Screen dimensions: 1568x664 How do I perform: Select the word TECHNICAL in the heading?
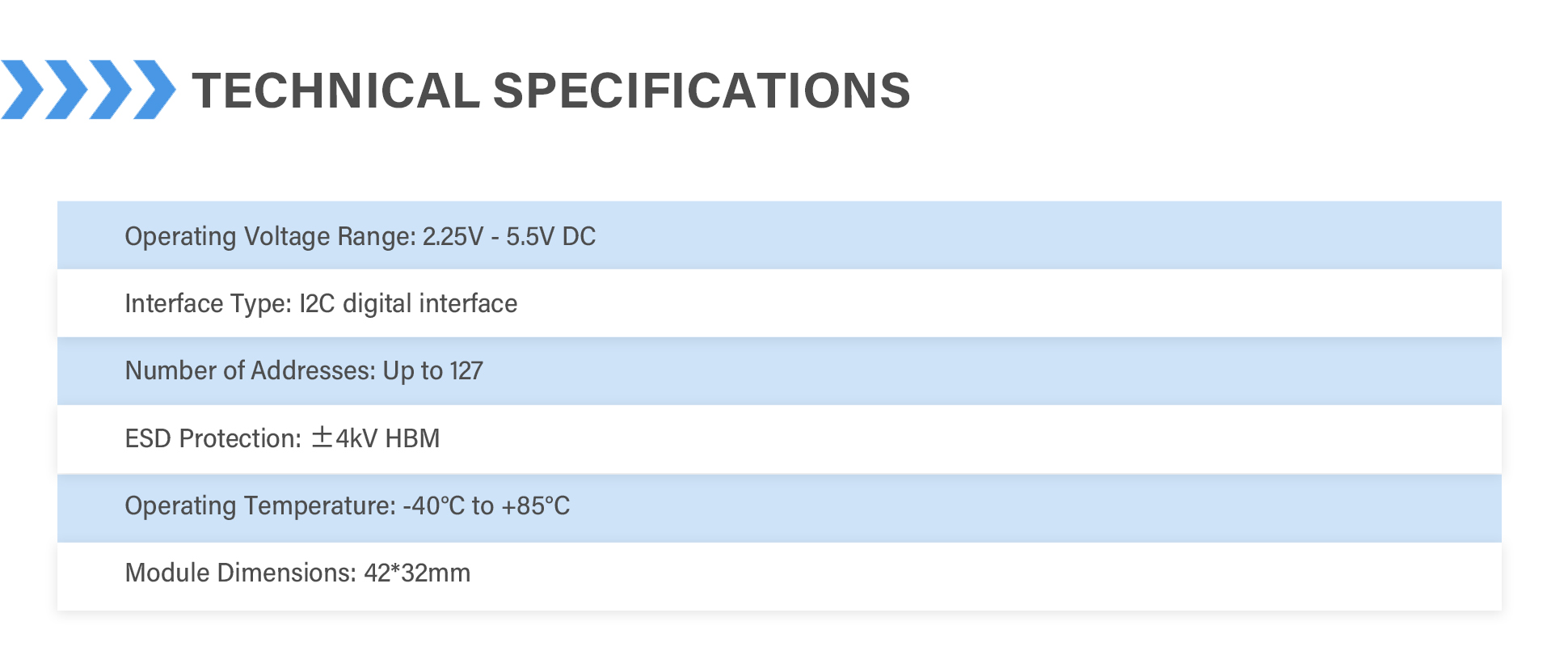pyautogui.click(x=335, y=90)
